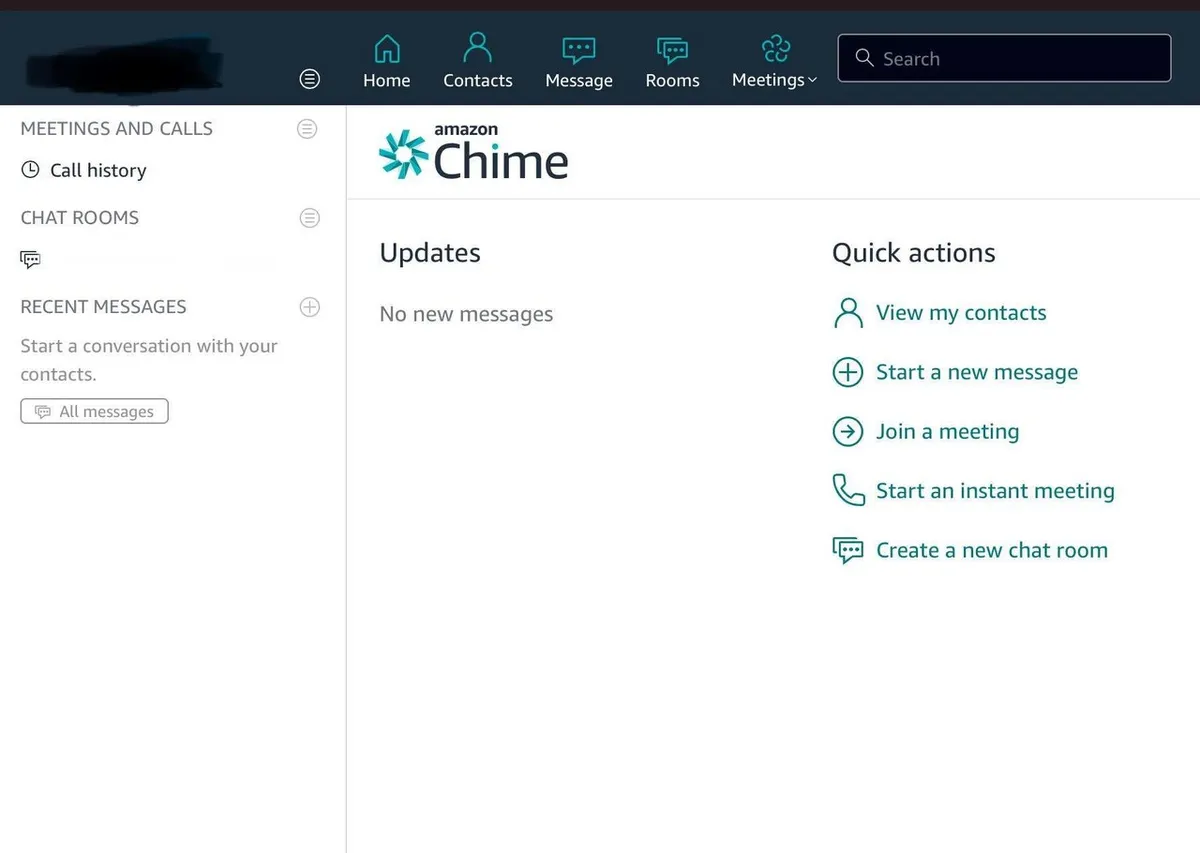The image size is (1200, 853).
Task: Click inside the Search field
Action: [1003, 59]
